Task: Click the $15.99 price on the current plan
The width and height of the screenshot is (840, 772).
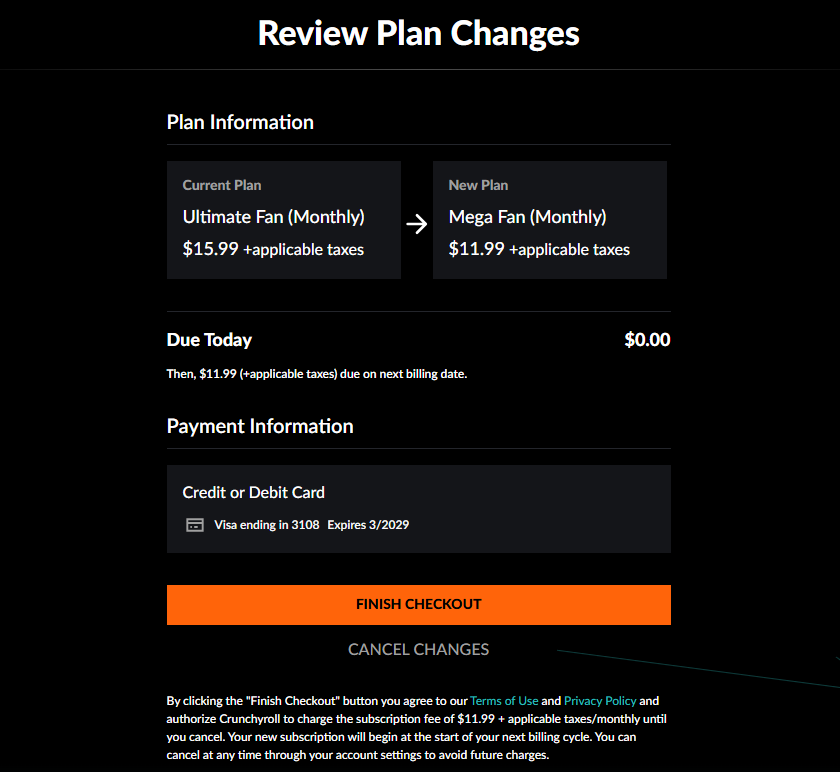Action: (211, 249)
